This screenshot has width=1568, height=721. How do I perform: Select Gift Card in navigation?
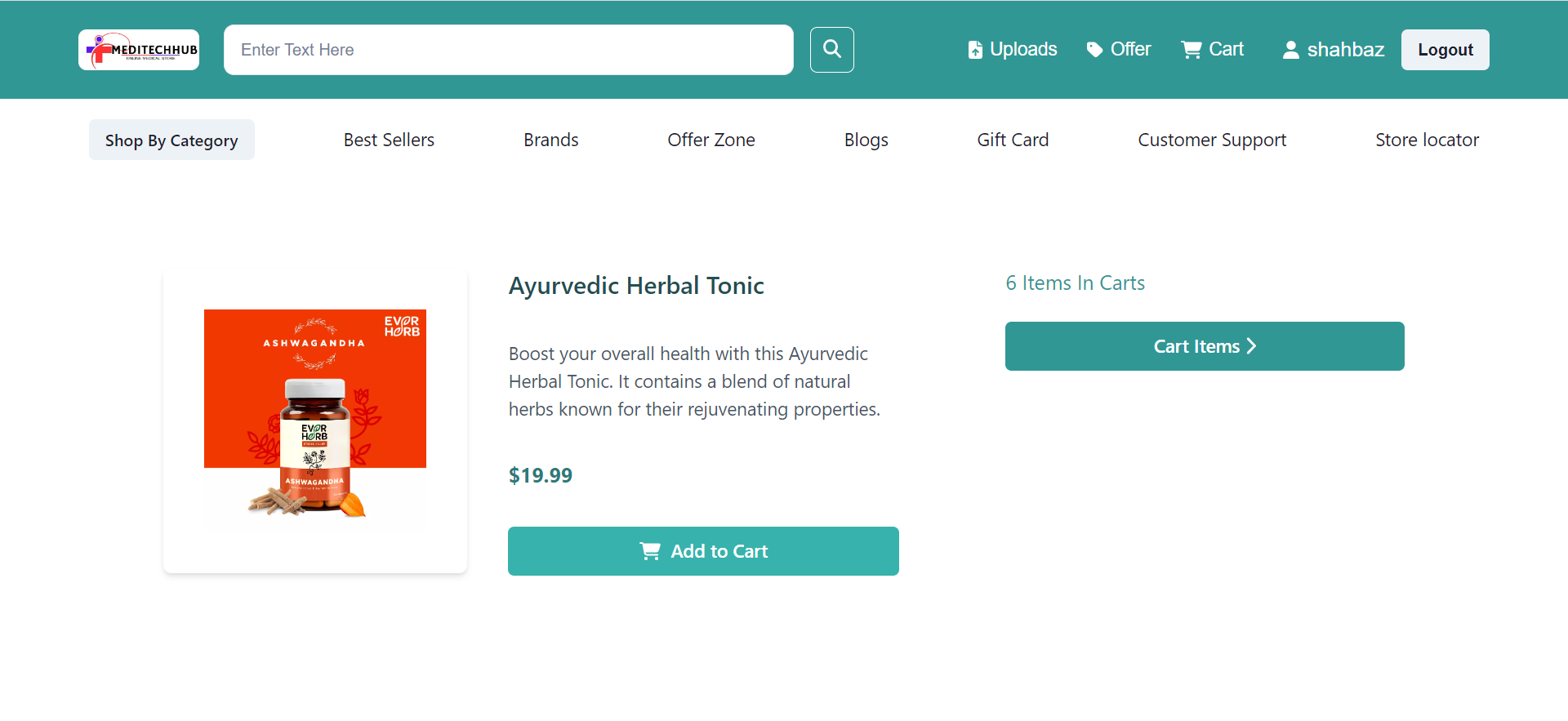pyautogui.click(x=1013, y=140)
